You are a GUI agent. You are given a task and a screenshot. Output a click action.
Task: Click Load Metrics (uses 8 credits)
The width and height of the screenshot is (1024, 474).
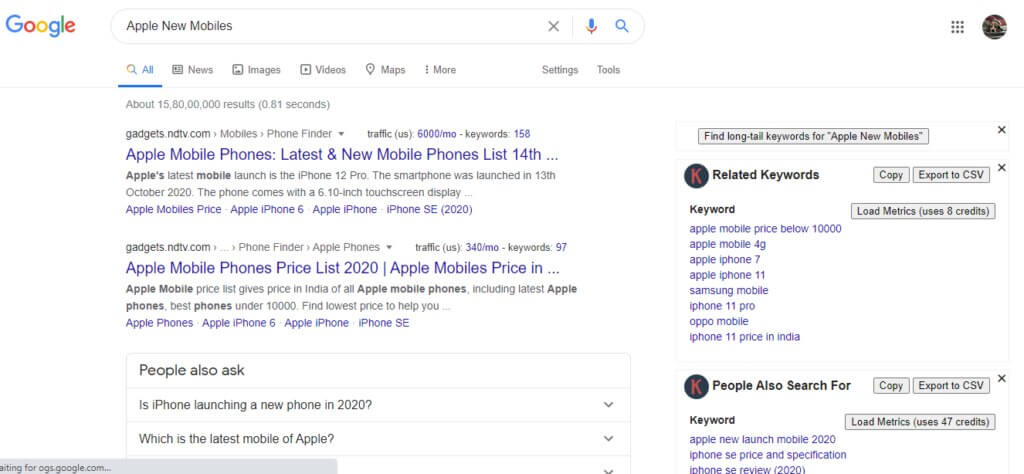tap(923, 212)
